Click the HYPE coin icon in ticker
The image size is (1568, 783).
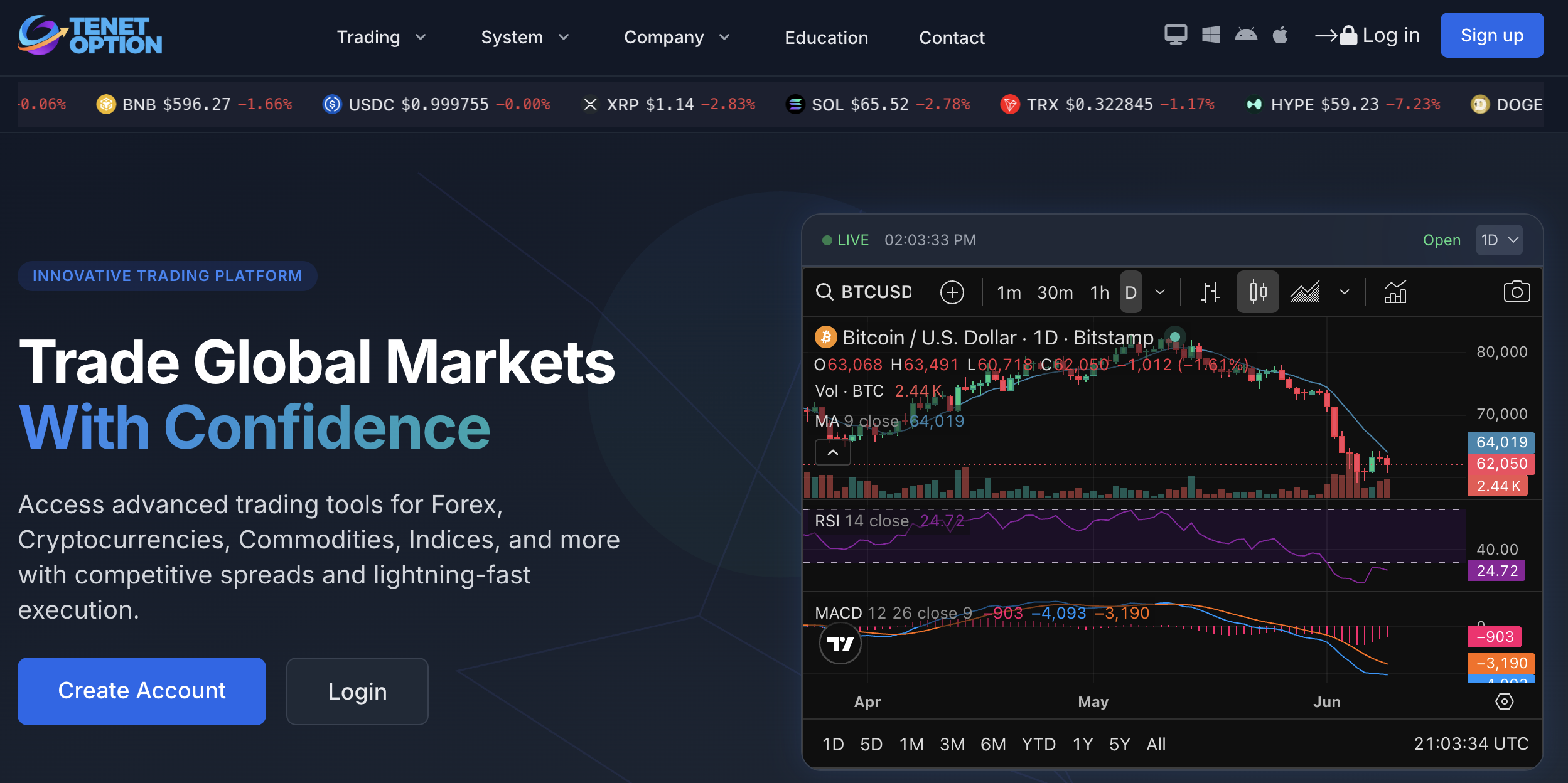click(x=1254, y=104)
